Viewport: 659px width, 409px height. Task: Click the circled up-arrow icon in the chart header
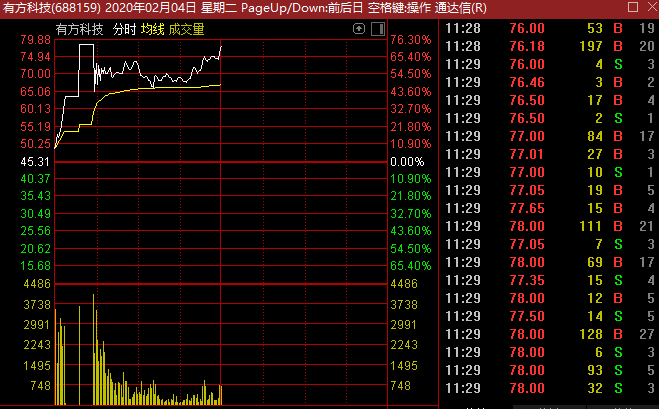(358, 29)
